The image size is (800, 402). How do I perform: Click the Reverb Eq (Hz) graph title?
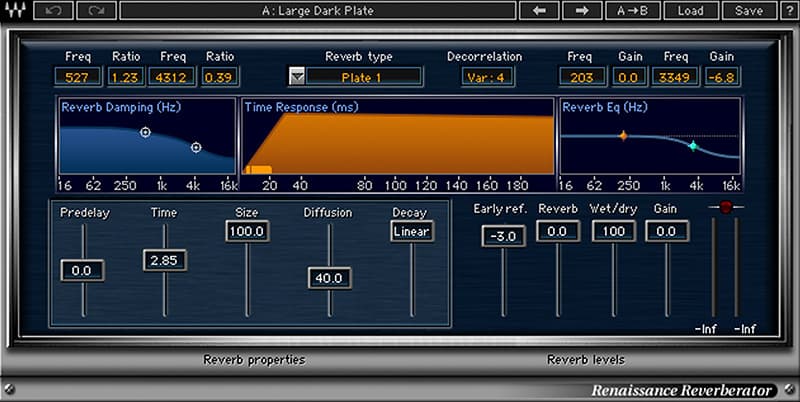605,107
